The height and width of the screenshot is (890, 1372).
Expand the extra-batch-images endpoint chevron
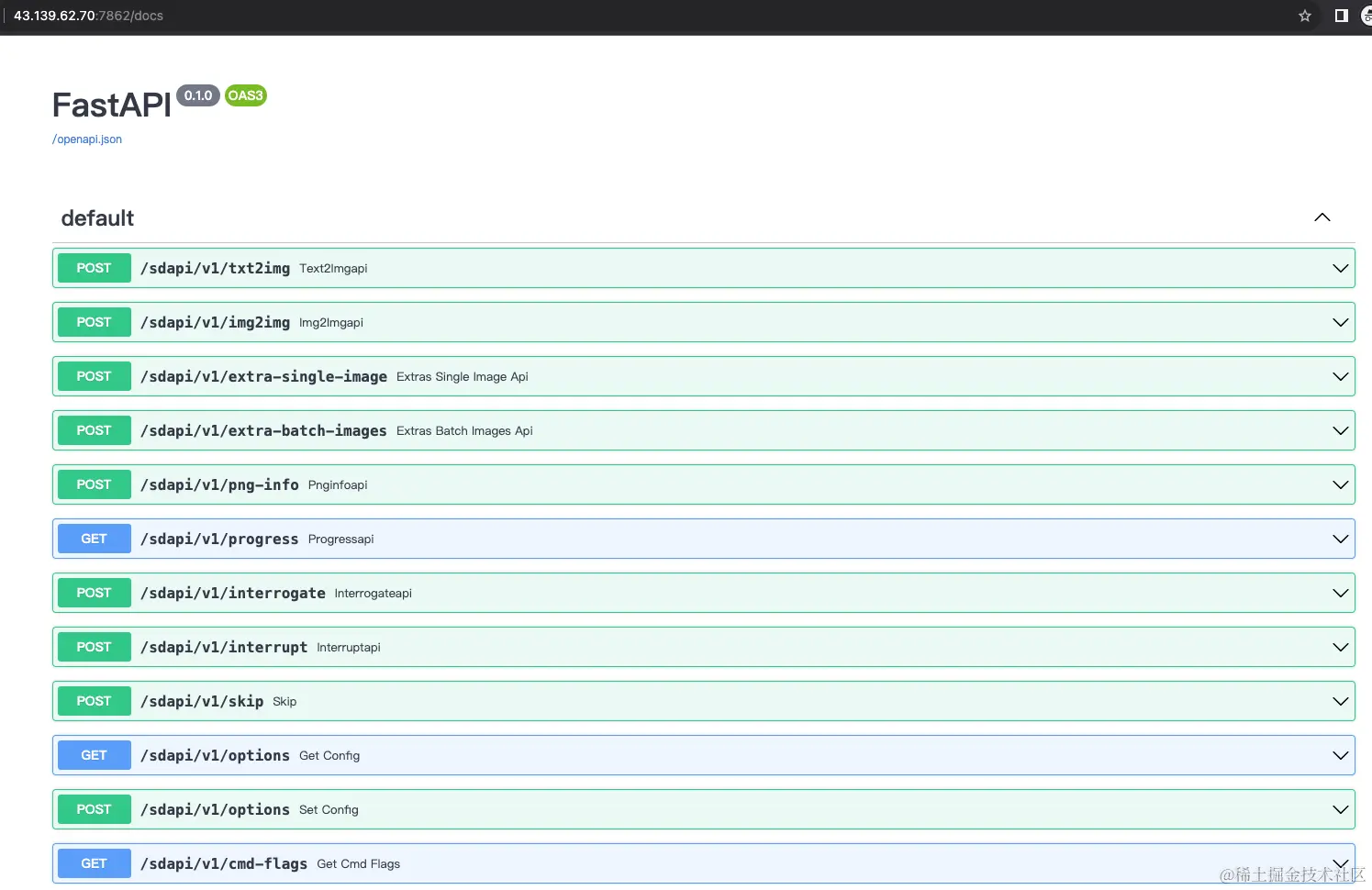(x=1340, y=430)
